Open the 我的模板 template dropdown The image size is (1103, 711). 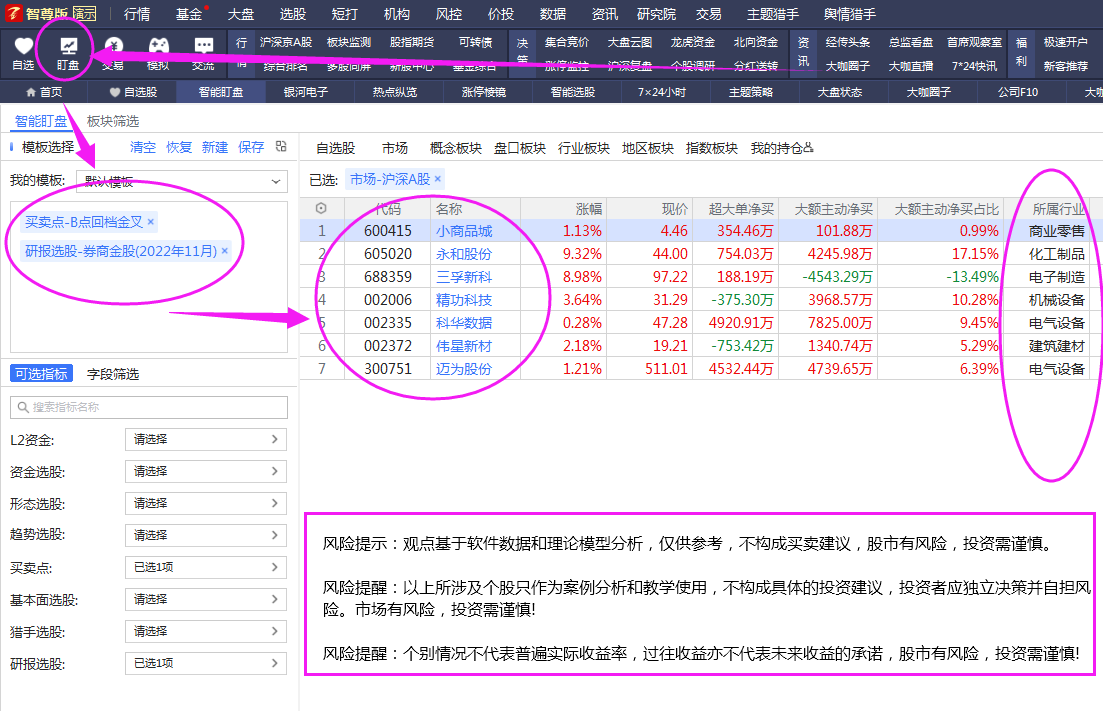tap(181, 181)
